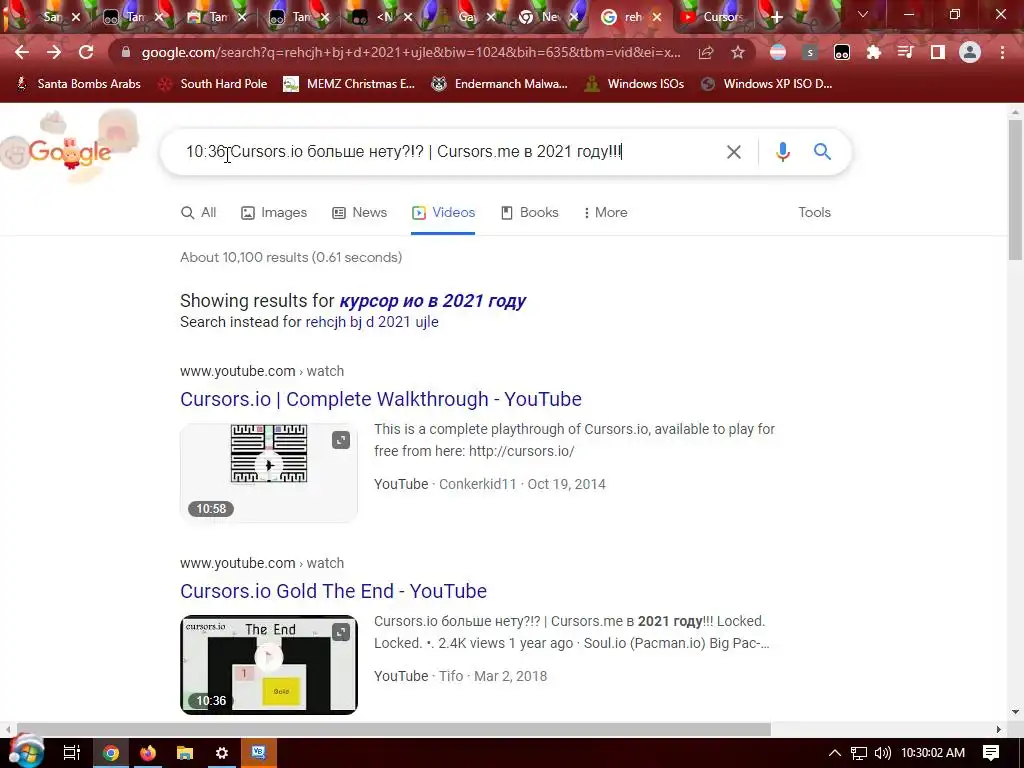The image size is (1024, 768).
Task: Open File Explorer from the taskbar
Action: [x=185, y=753]
